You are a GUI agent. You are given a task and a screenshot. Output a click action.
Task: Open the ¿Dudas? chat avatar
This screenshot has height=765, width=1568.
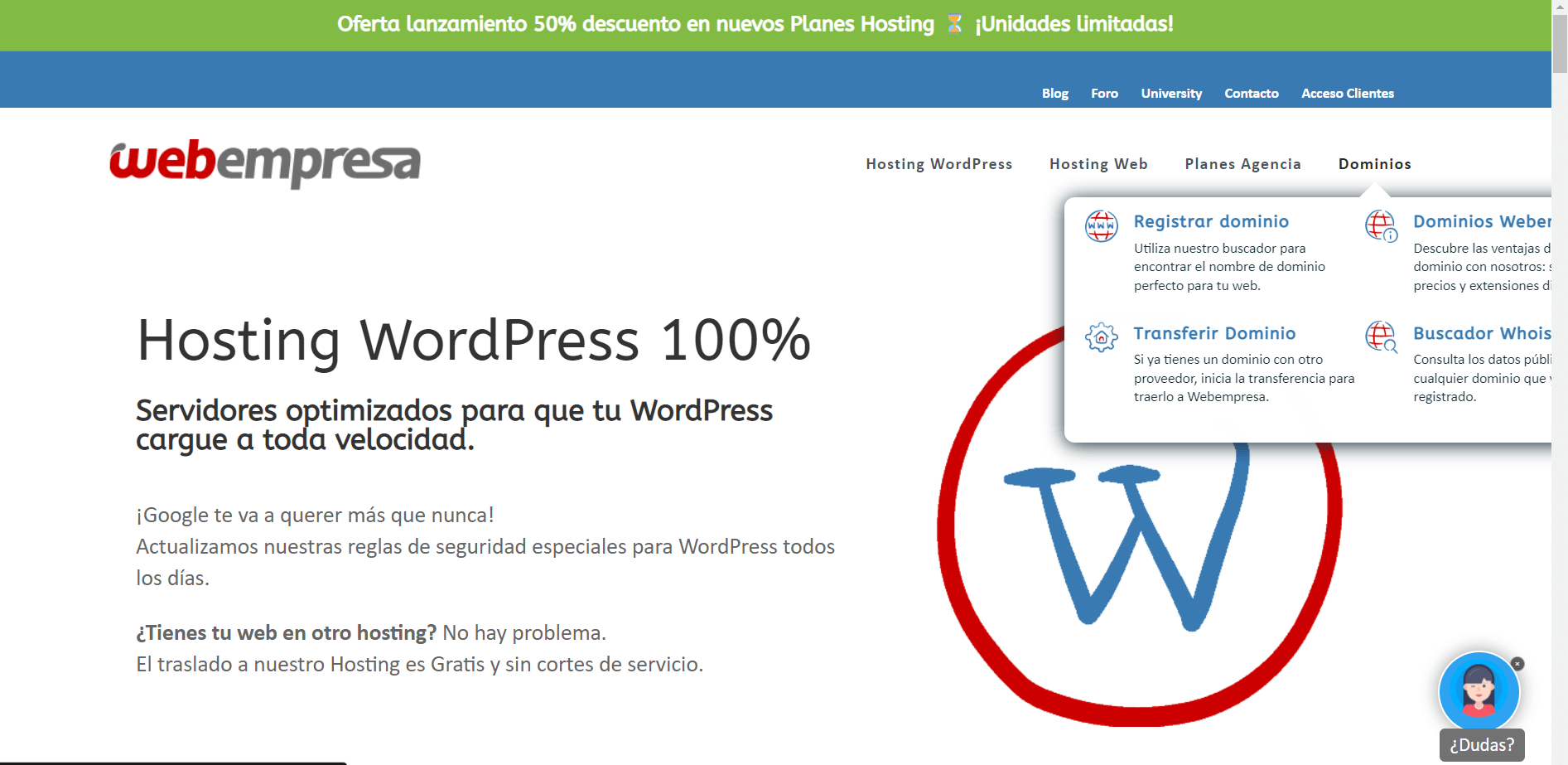pyautogui.click(x=1479, y=692)
